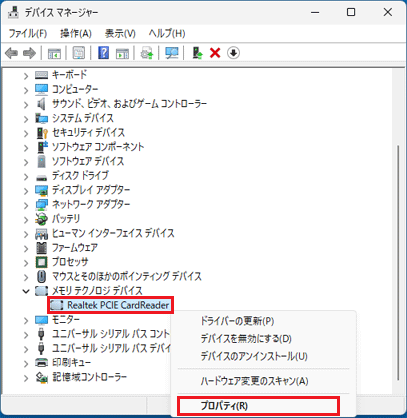Click the バッテリ battery icon
Image resolution: width=407 pixels, height=418 pixels.
[41, 219]
